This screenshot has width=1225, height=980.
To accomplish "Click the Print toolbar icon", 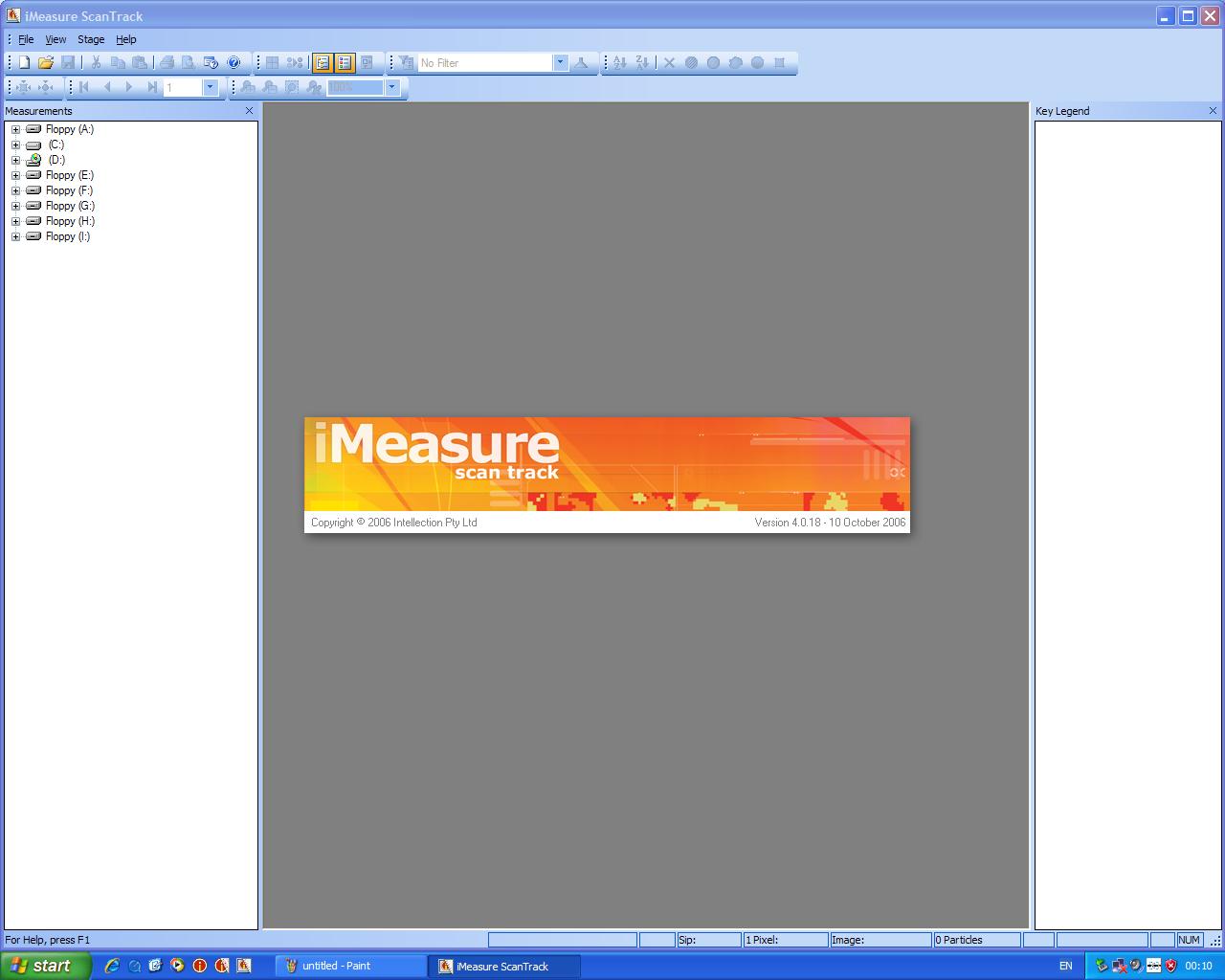I will [167, 63].
